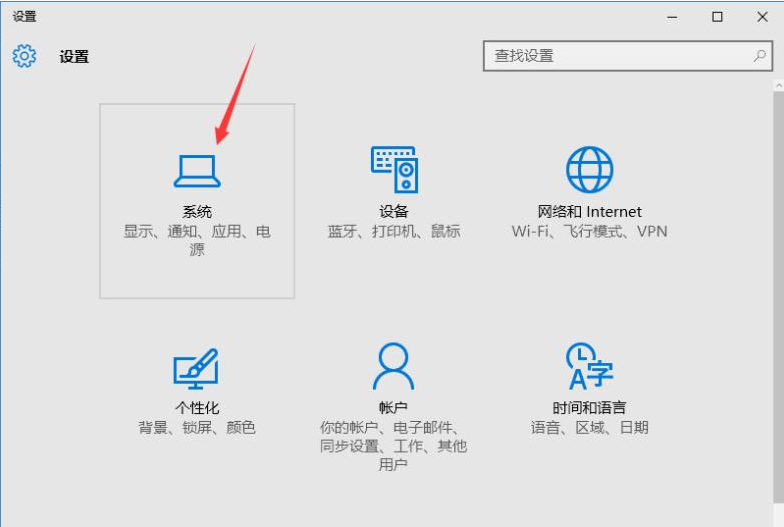Viewport: 784px width, 527px height.
Task: Click description 背景、锁屏、颜色
Action: click(197, 428)
